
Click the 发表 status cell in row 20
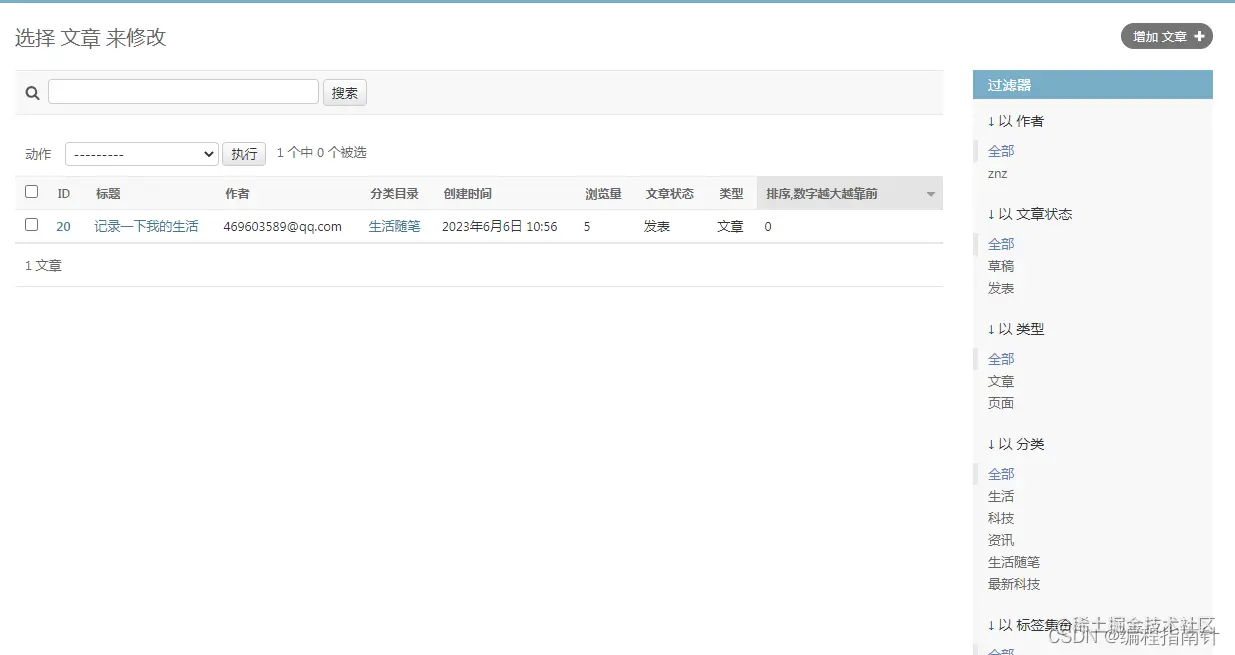(657, 227)
